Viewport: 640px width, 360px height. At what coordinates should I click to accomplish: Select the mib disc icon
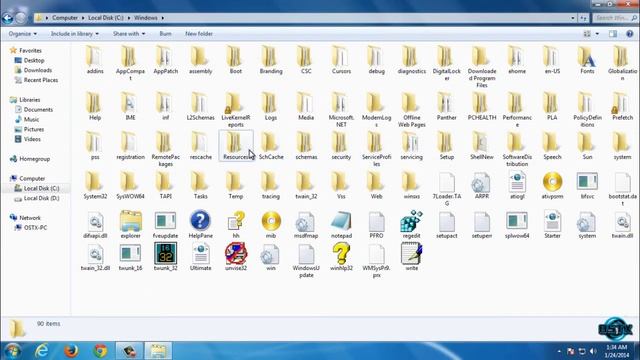[x=271, y=222]
